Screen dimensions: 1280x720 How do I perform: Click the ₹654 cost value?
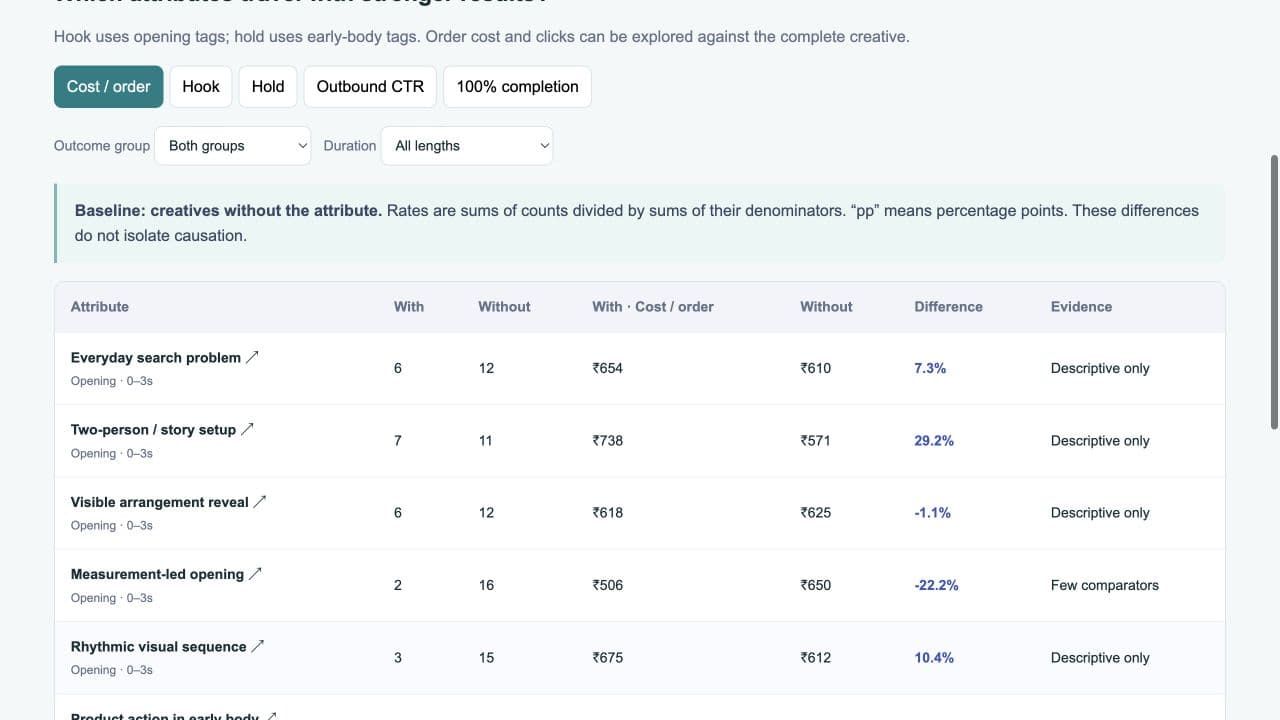(x=608, y=369)
